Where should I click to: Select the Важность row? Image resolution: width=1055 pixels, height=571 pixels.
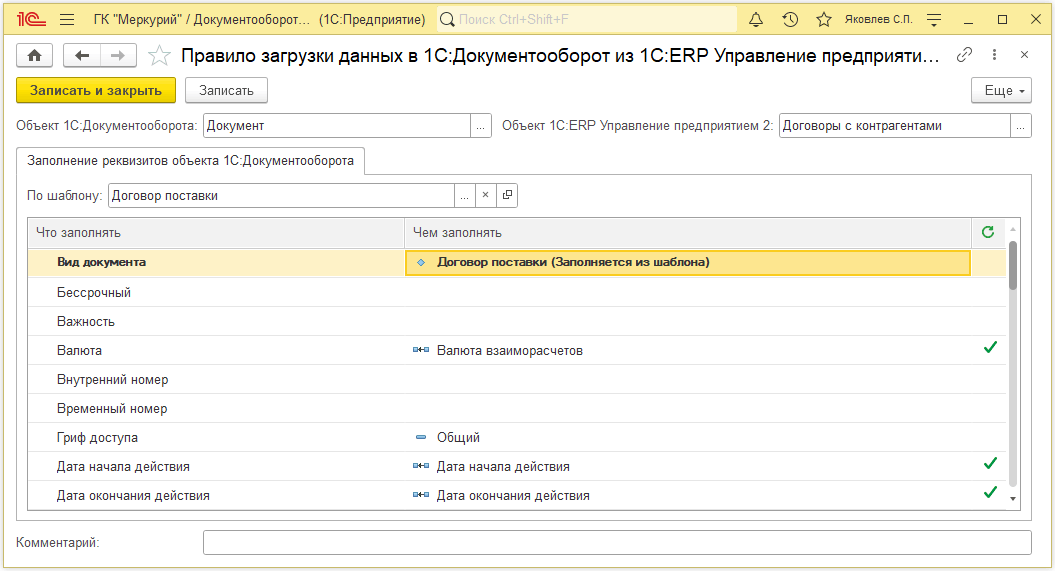point(517,321)
